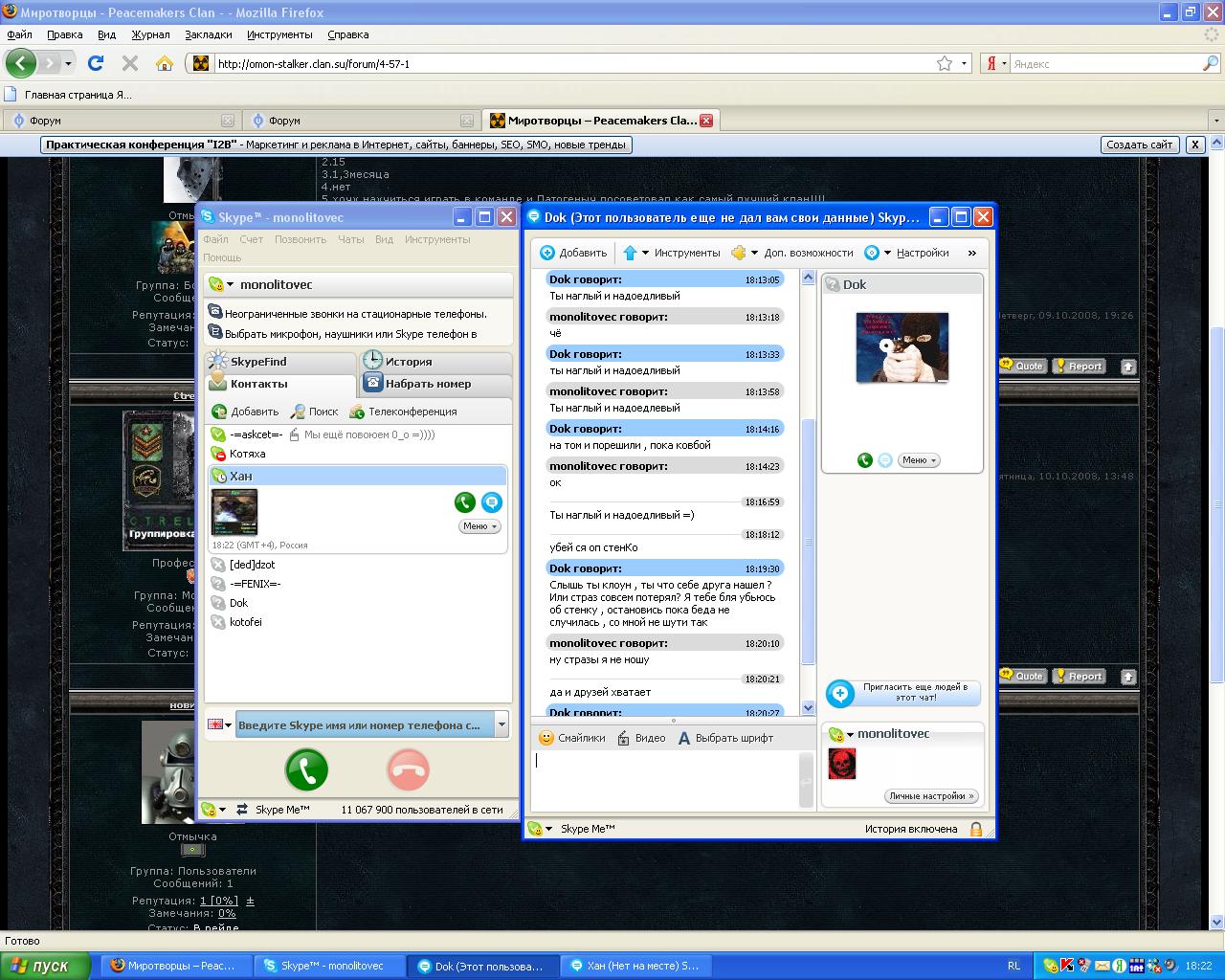This screenshot has height=980, width=1225.
Task: Switch to История tab in Skype
Action: click(x=435, y=362)
